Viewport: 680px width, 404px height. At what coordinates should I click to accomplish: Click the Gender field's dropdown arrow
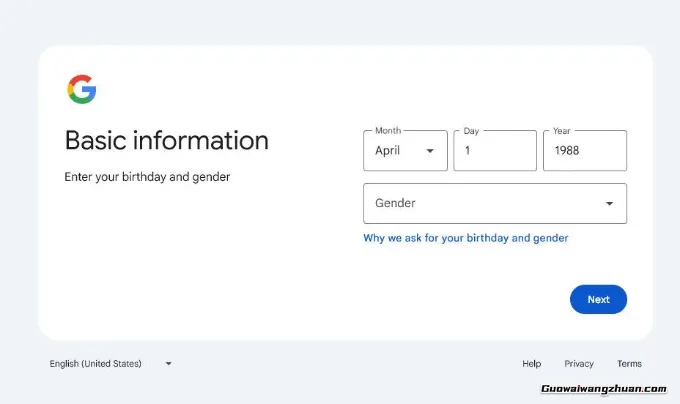pyautogui.click(x=610, y=204)
